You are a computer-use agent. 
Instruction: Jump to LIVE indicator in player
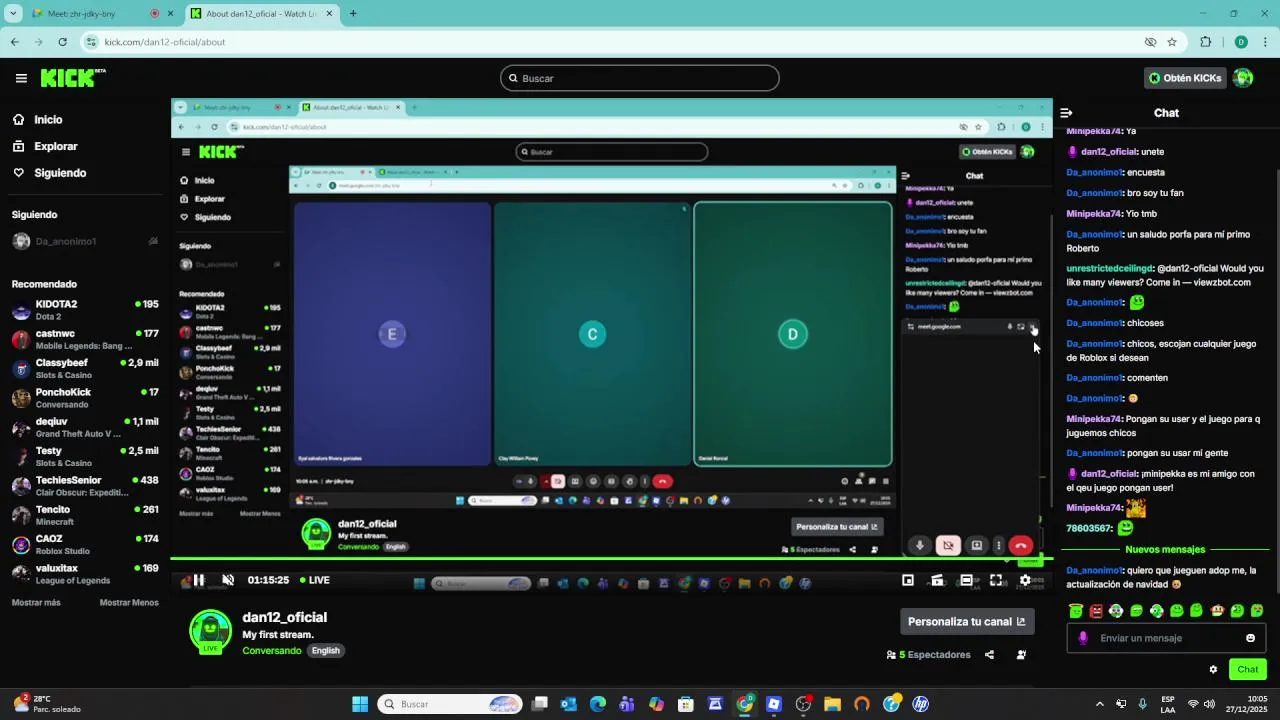[314, 580]
